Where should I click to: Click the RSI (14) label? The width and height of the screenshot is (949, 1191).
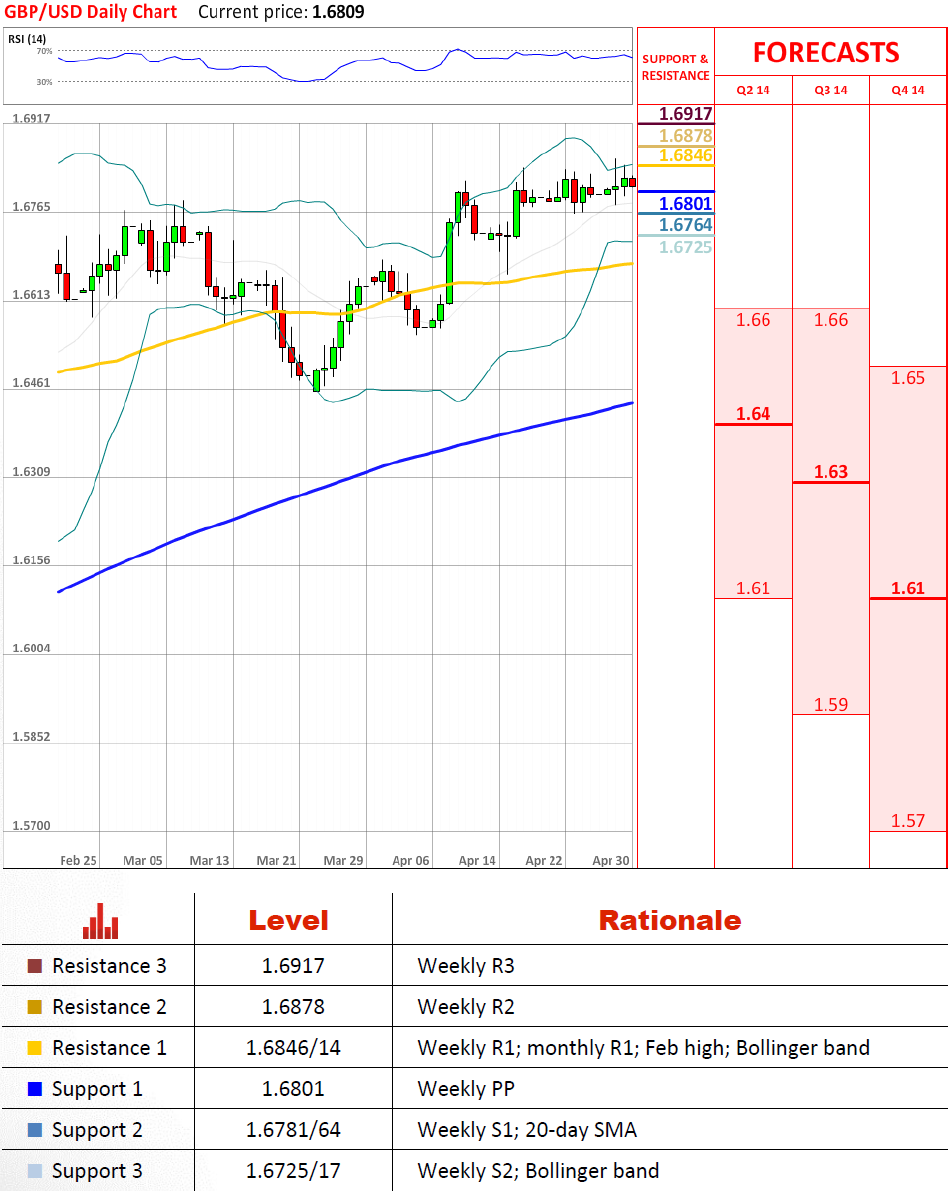coord(27,39)
